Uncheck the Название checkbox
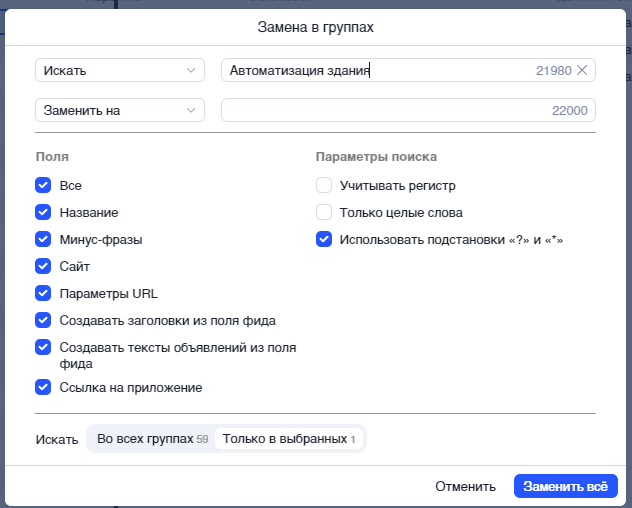Viewport: 632px width, 508px height. pos(43,213)
